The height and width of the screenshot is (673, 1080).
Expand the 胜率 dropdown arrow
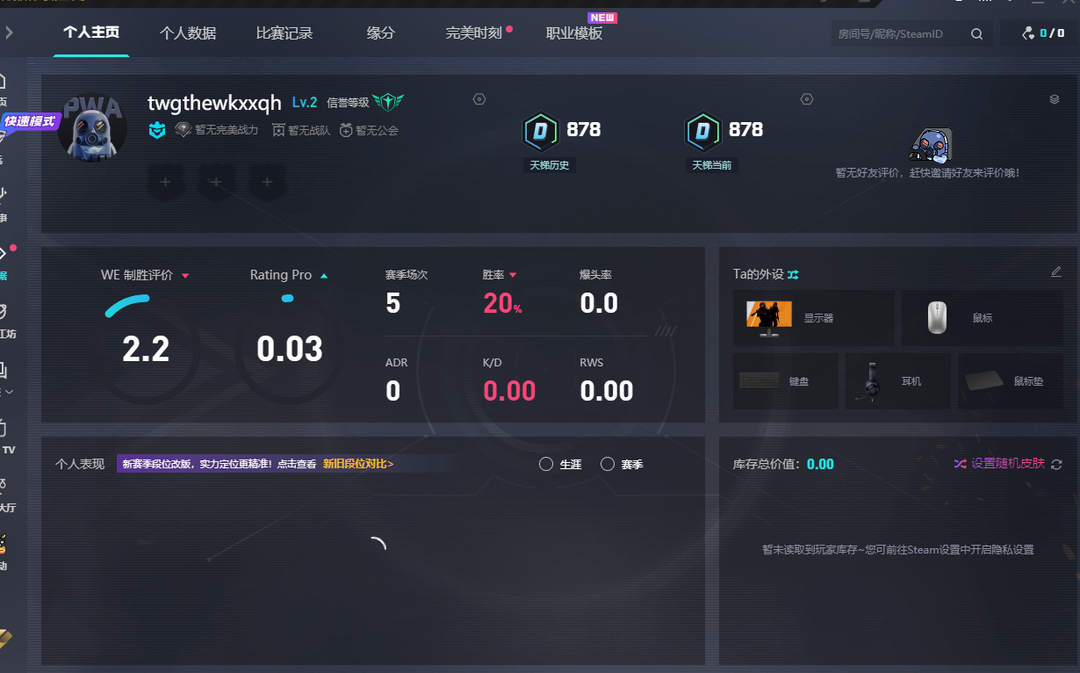pyautogui.click(x=513, y=275)
